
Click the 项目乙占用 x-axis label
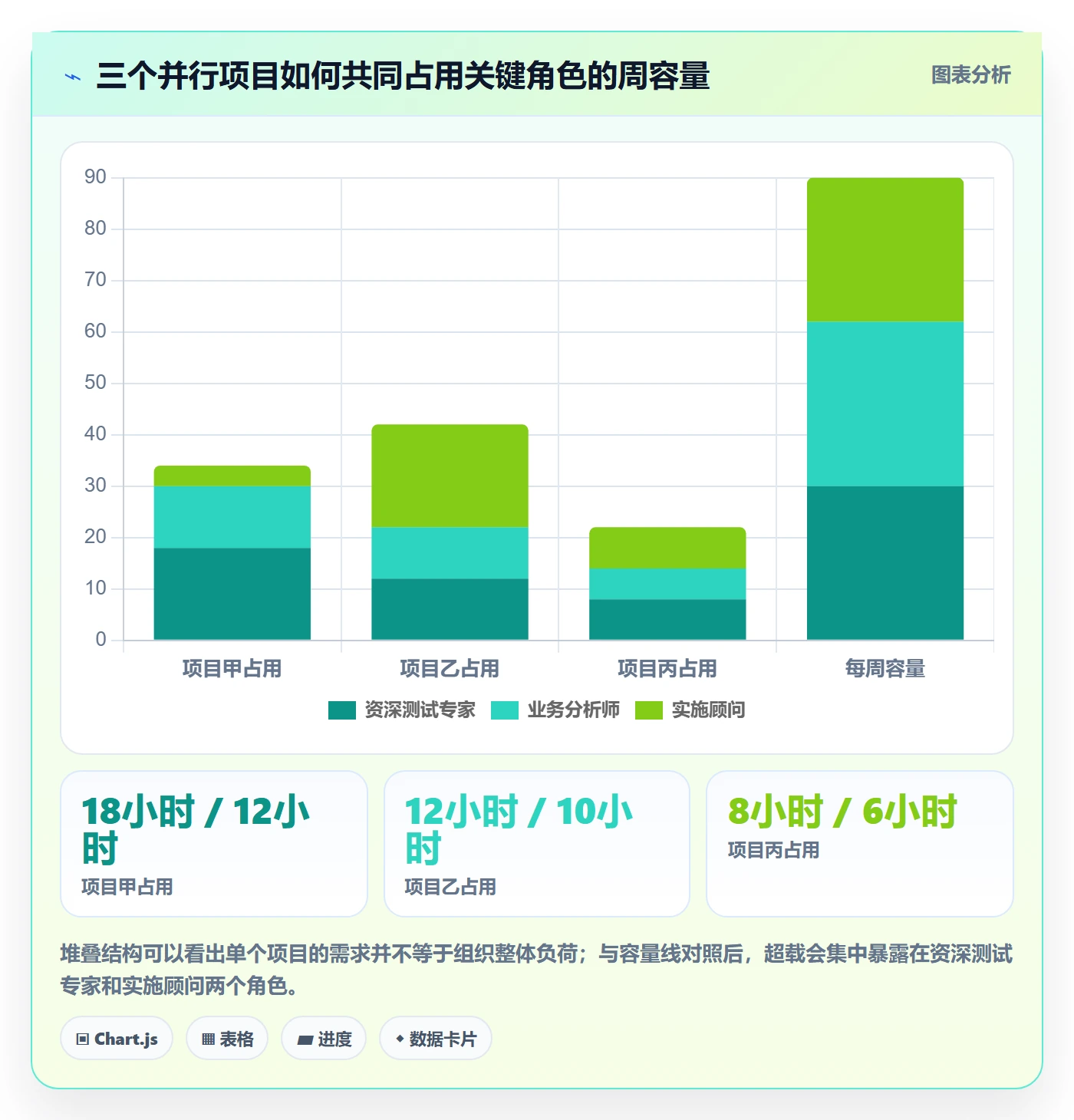click(450, 669)
